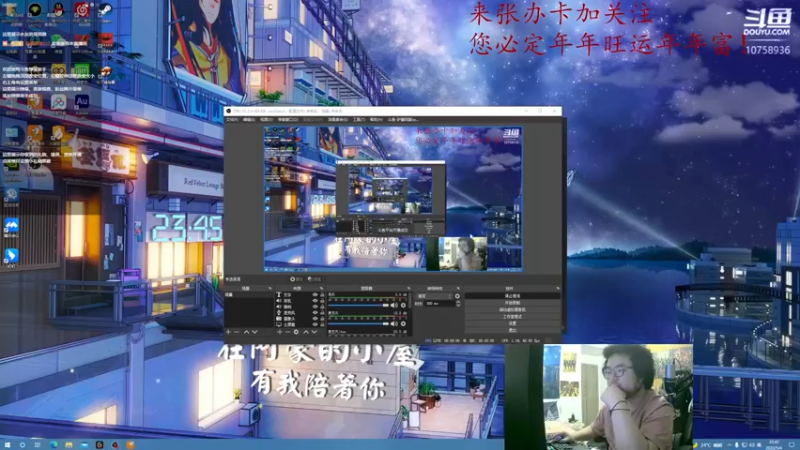Open the 文件(F) File menu in OBS
The width and height of the screenshot is (800, 450).
pyautogui.click(x=232, y=119)
